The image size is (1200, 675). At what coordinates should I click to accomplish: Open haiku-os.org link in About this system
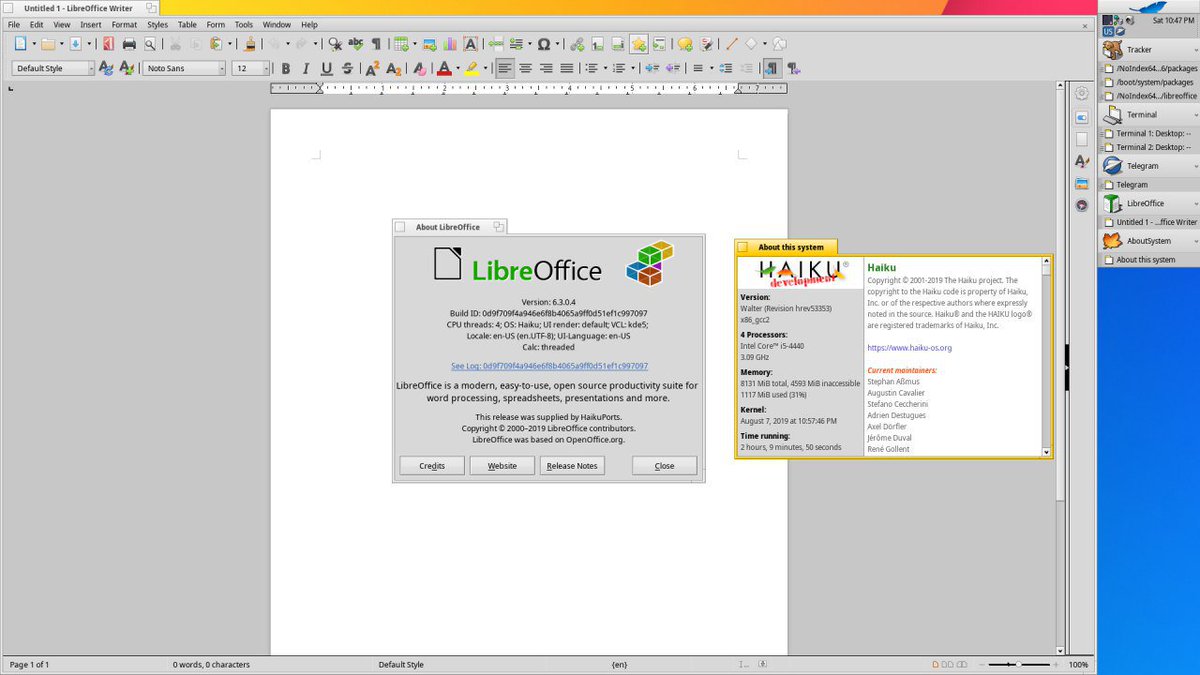(x=909, y=348)
